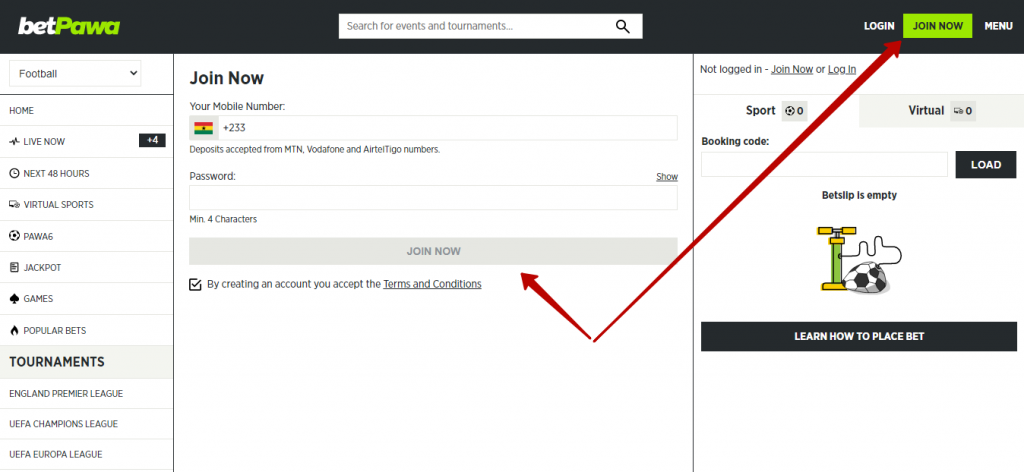
Task: Open the Terms and Conditions link
Action: tap(432, 284)
